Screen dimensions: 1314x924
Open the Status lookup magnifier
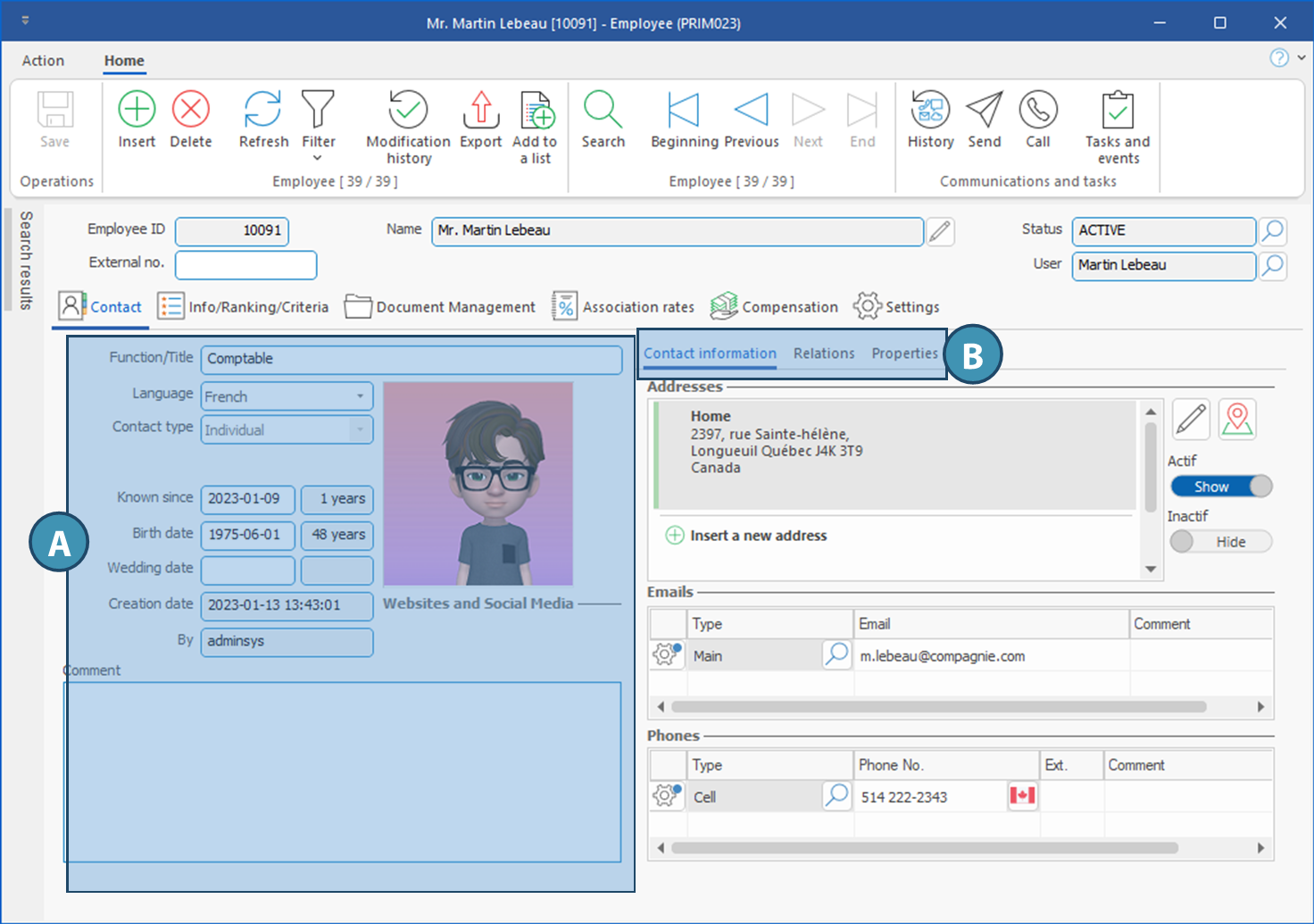point(1272,231)
